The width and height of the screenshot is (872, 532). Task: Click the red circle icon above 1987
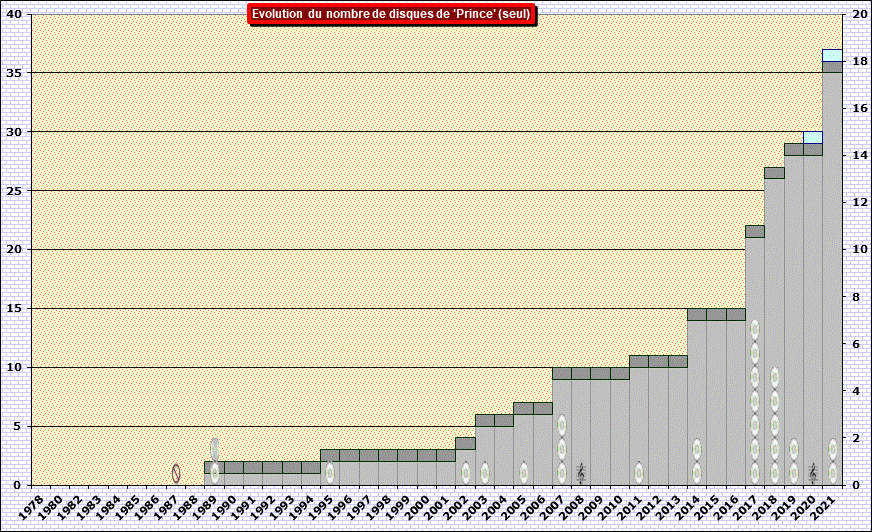(176, 473)
